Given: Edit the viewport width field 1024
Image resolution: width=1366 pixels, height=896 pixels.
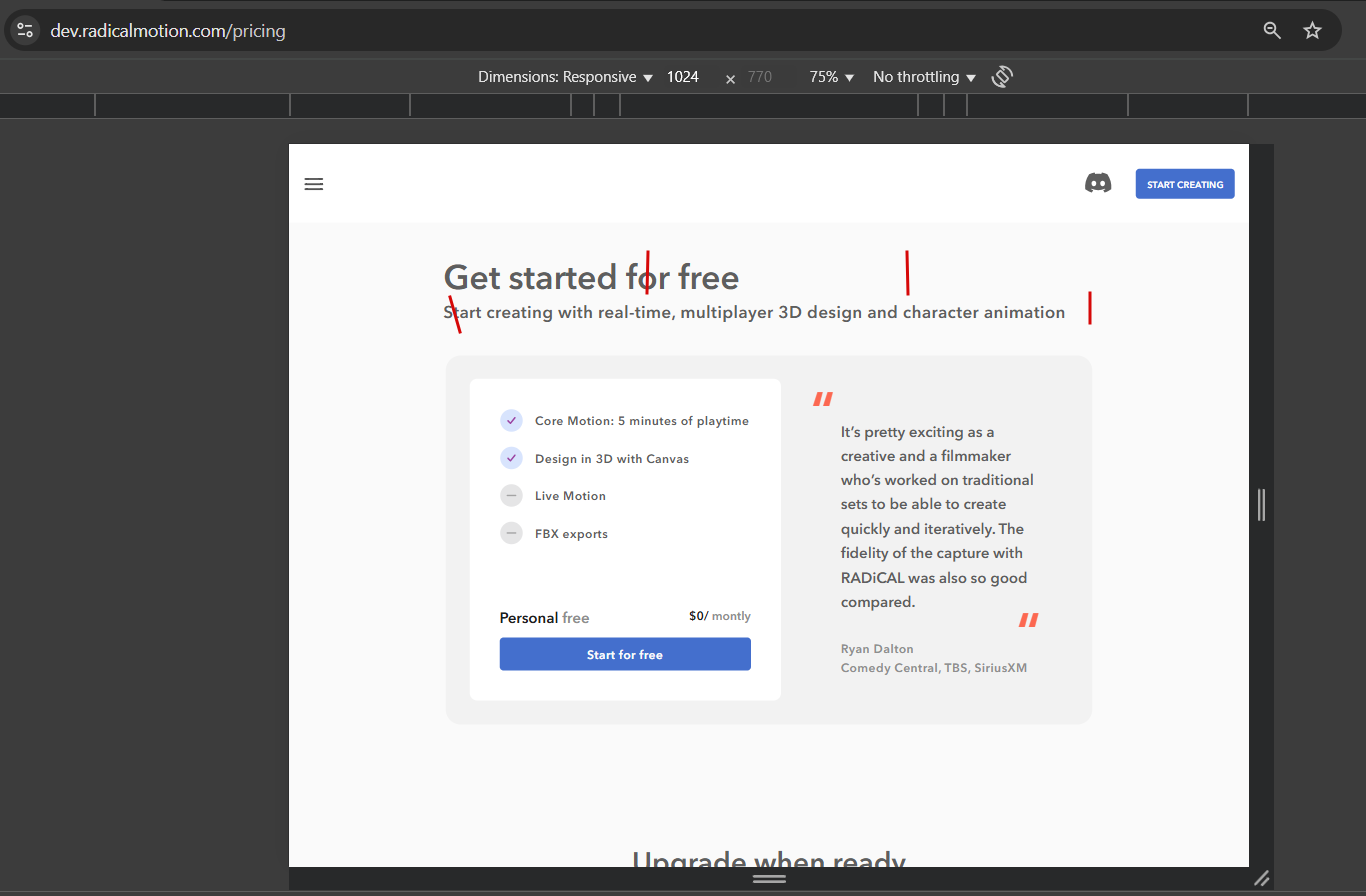Looking at the screenshot, I should coord(684,77).
